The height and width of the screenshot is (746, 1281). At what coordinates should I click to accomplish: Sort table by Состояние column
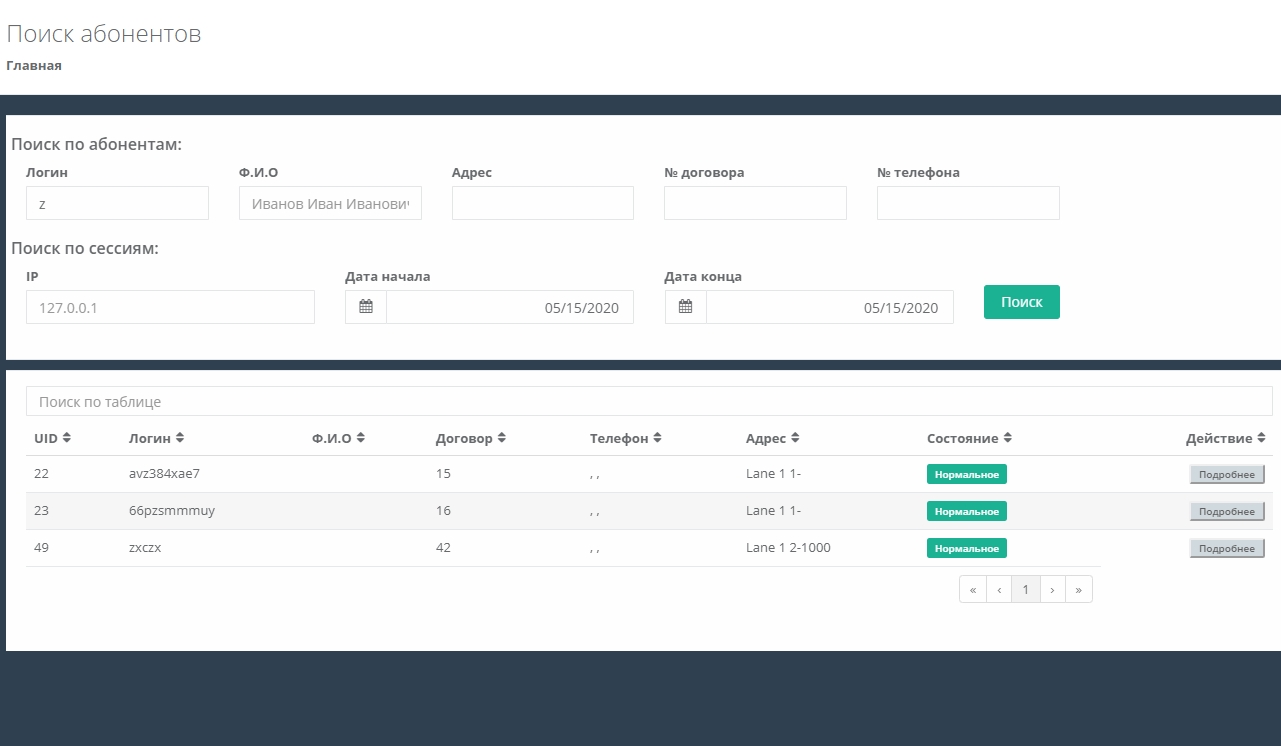click(969, 438)
